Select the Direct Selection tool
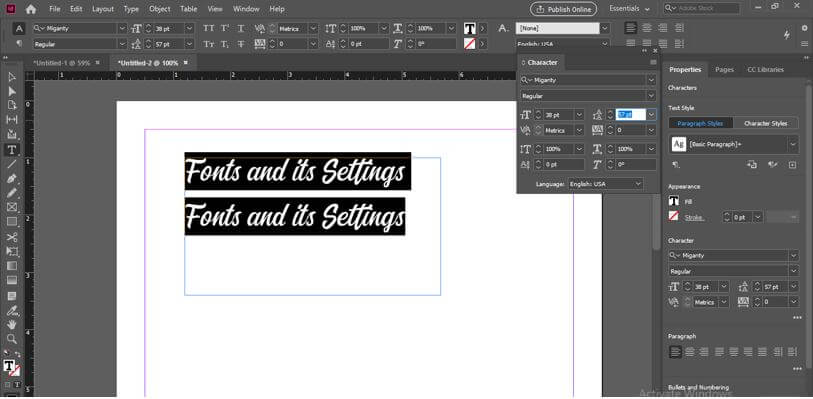 12,91
